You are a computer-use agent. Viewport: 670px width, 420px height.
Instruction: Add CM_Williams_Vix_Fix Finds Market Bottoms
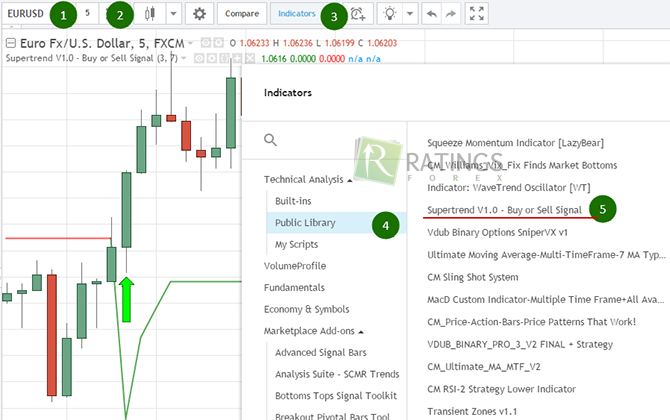(522, 165)
